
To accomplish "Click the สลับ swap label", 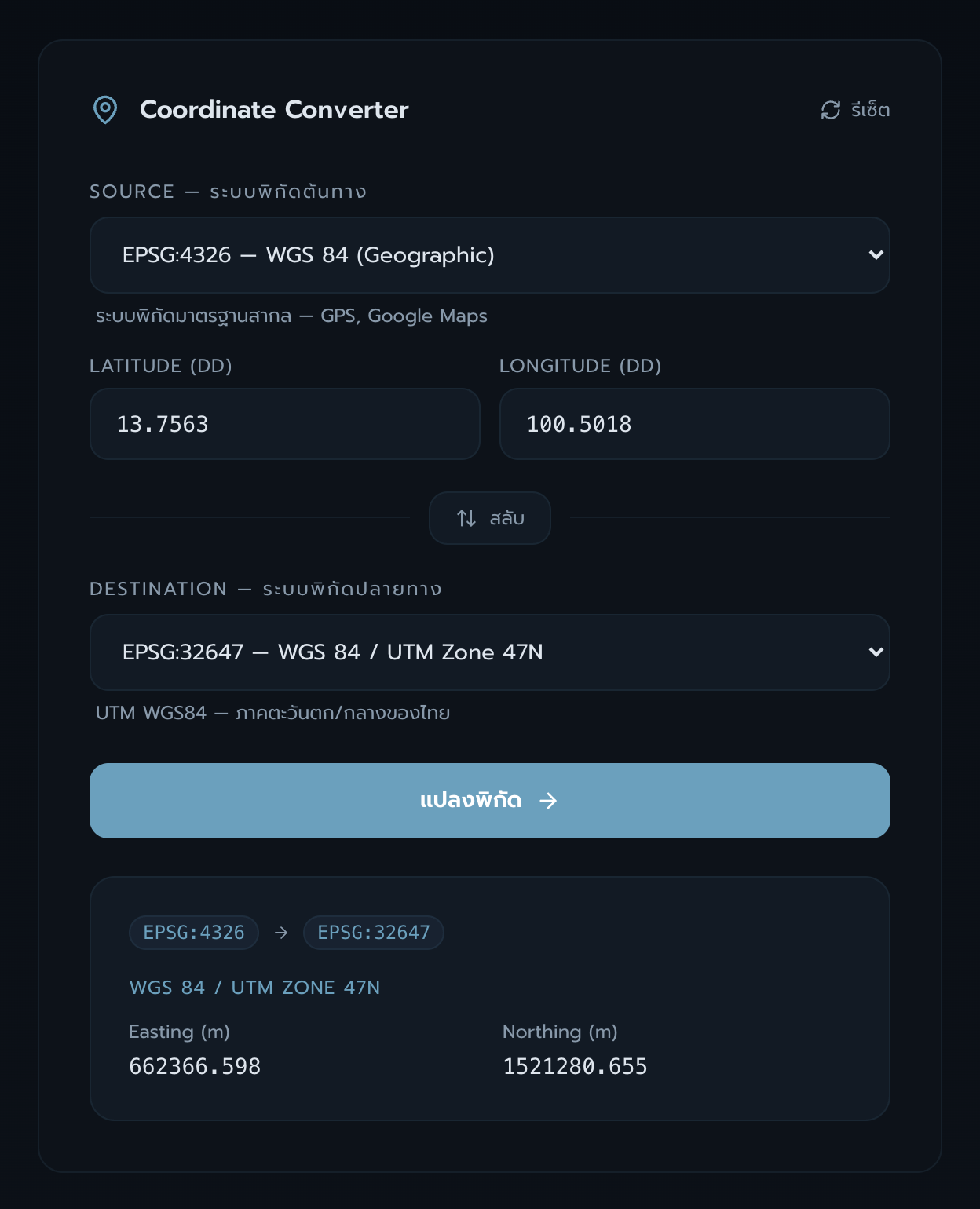I will tap(507, 518).
